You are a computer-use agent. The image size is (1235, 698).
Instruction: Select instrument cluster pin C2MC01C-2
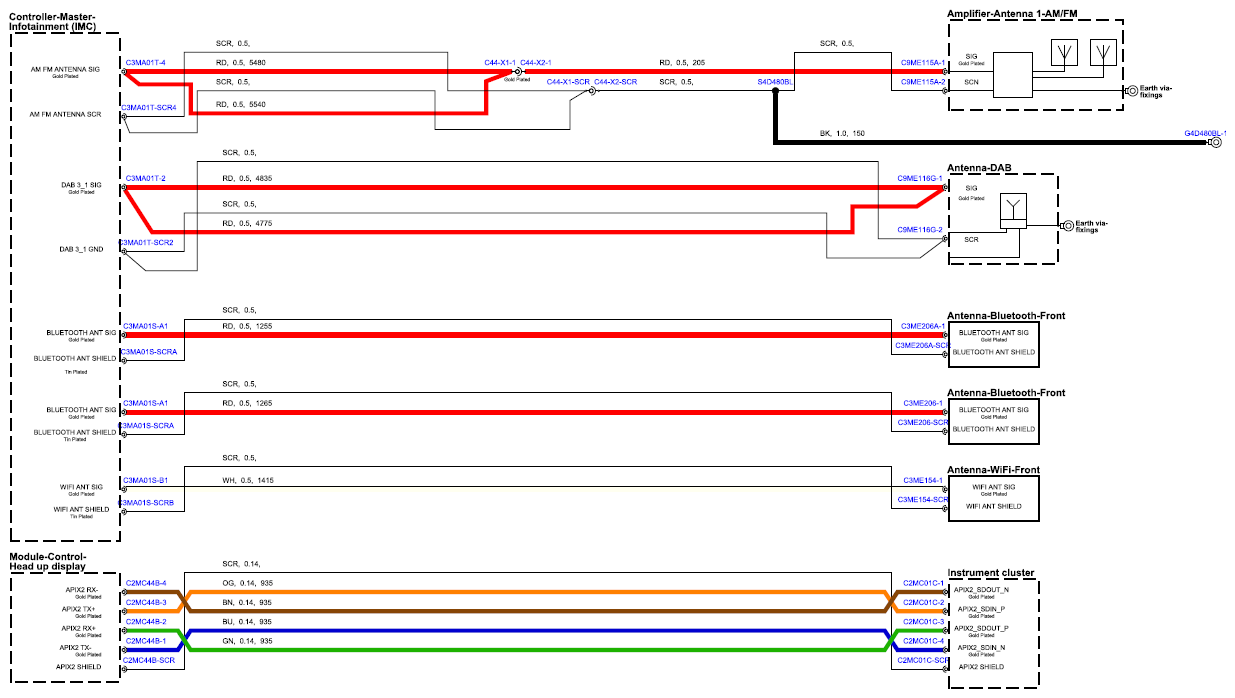click(924, 603)
